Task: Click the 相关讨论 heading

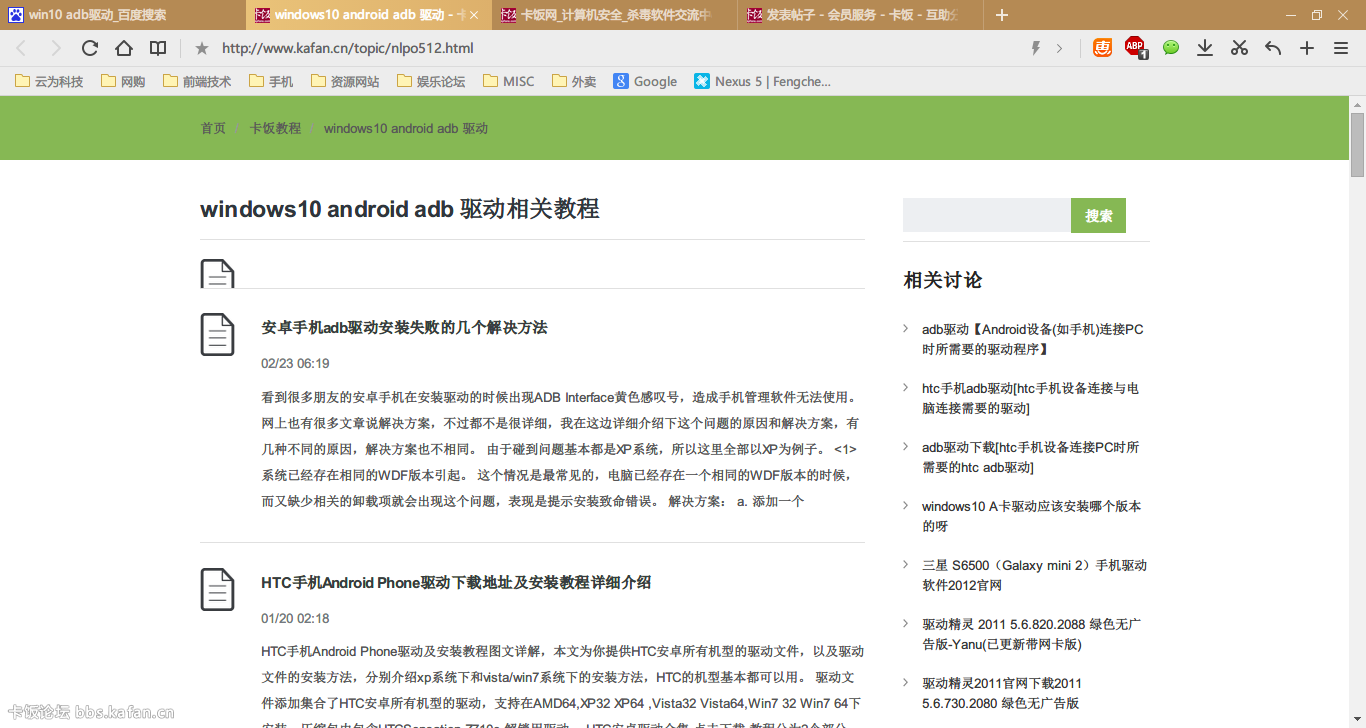Action: click(x=943, y=280)
